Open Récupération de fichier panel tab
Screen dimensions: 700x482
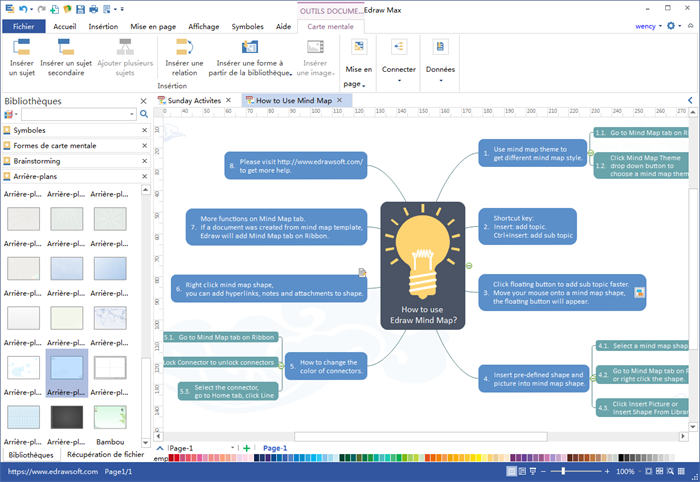[x=105, y=455]
